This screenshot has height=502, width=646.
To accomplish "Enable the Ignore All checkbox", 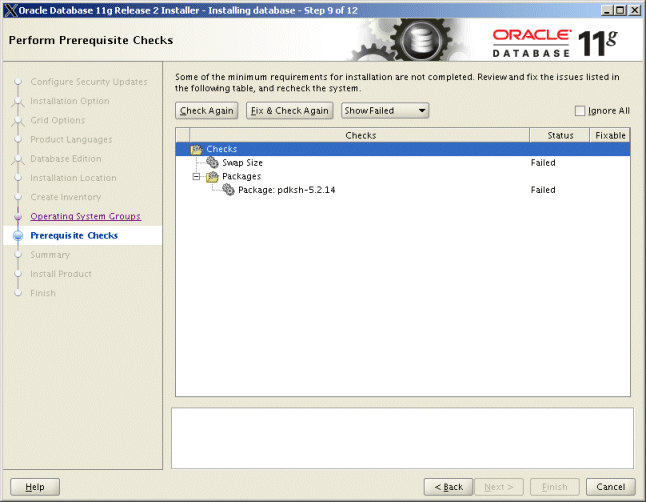I will point(580,111).
